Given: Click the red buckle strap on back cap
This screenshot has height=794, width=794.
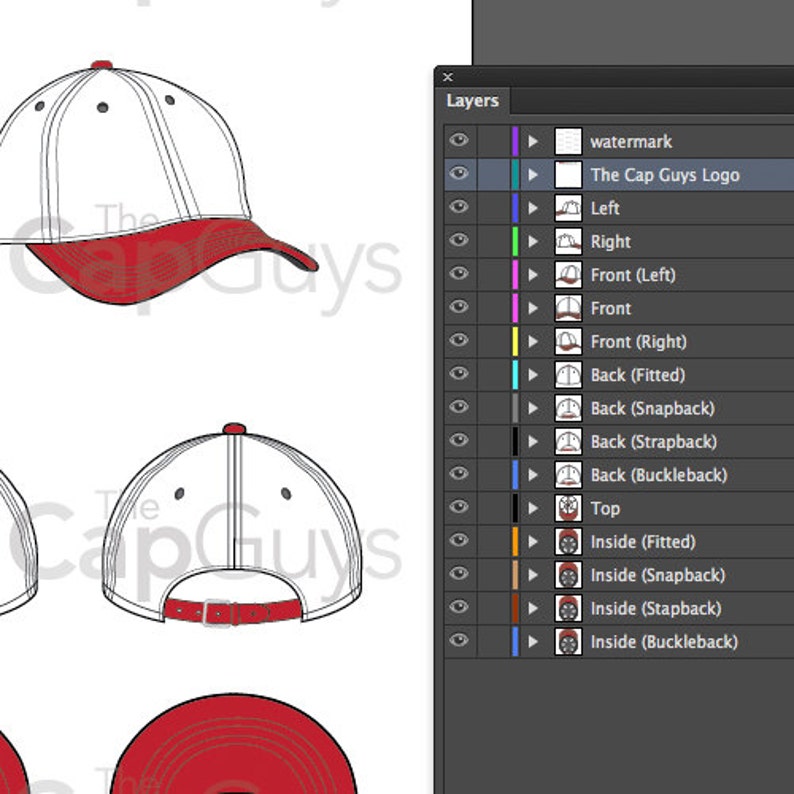Looking at the screenshot, I should tap(233, 611).
